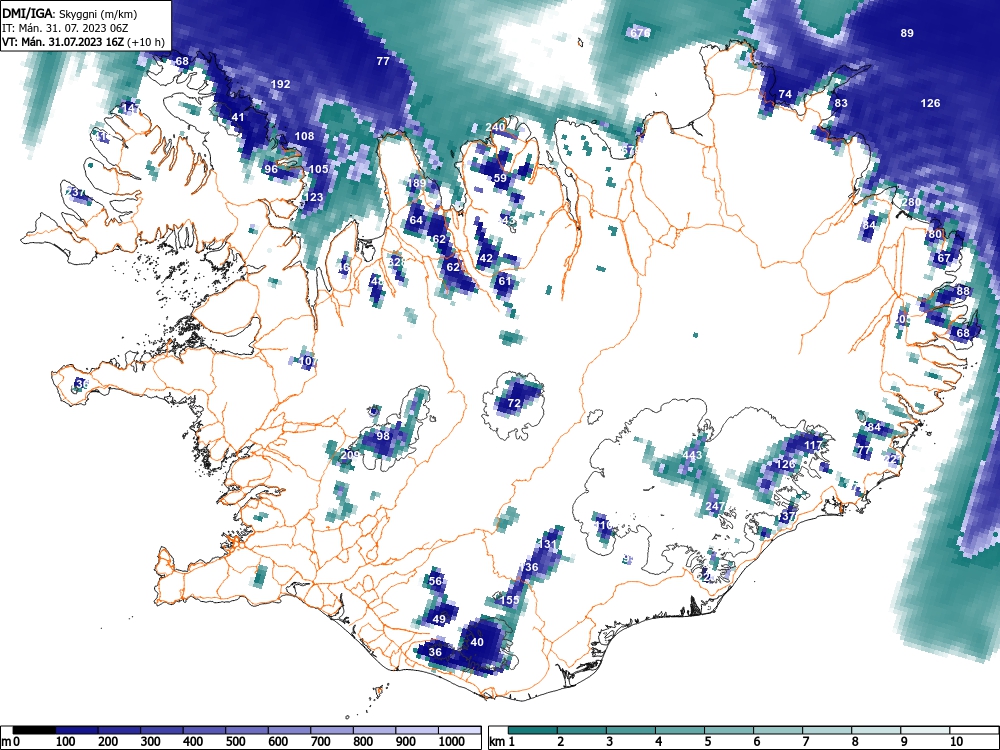The image size is (1000, 750).
Task: Click the '61' visibility value
Action: [x=504, y=281]
